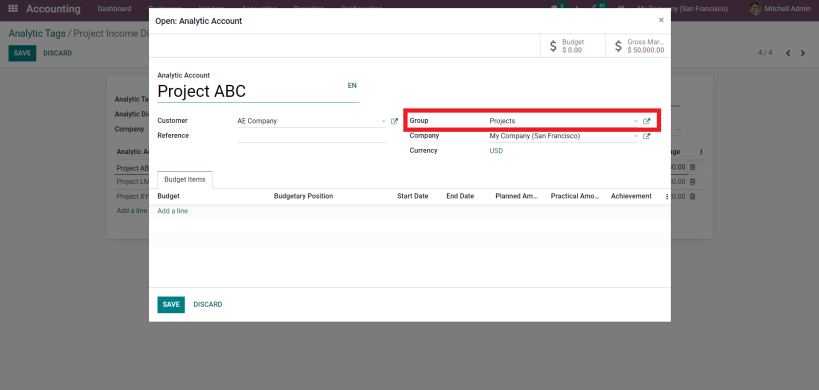Click the Gross Margin dollar stat button
Image resolution: width=819 pixels, height=390 pixels.
638,46
